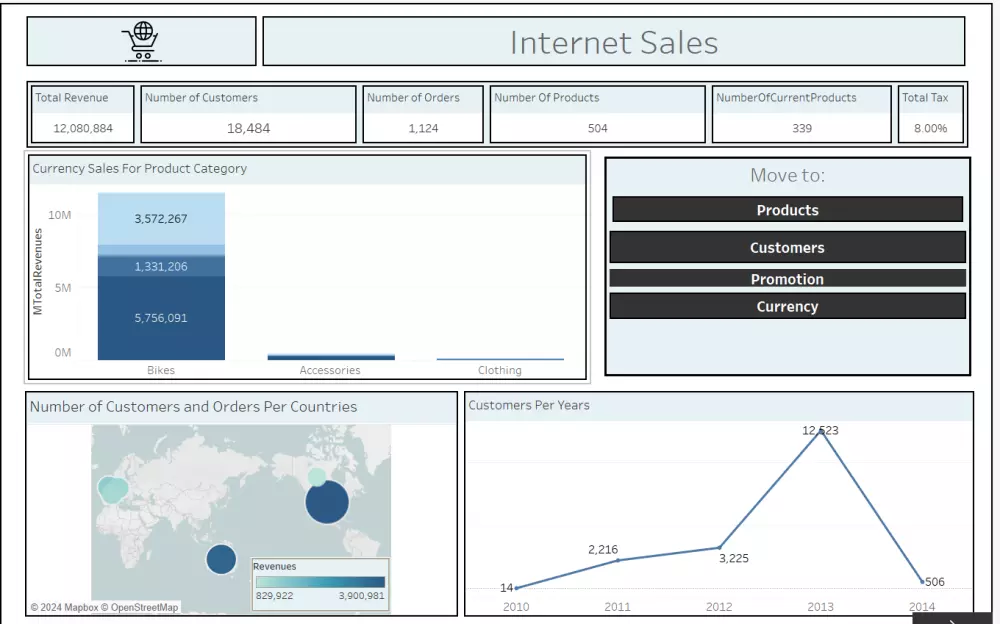The height and width of the screenshot is (624, 1000).
Task: Click the 2010 data point labeled 14
Action: 516,588
